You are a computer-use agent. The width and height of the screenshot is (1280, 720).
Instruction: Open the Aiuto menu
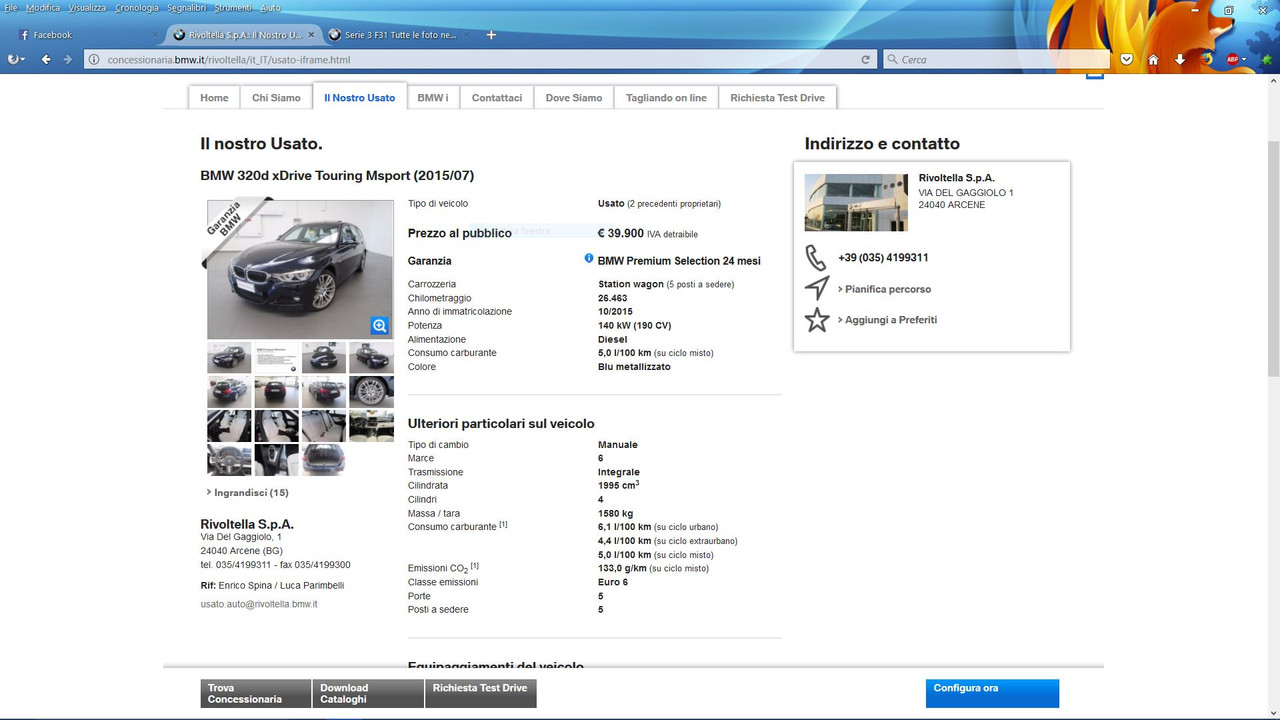tap(271, 7)
